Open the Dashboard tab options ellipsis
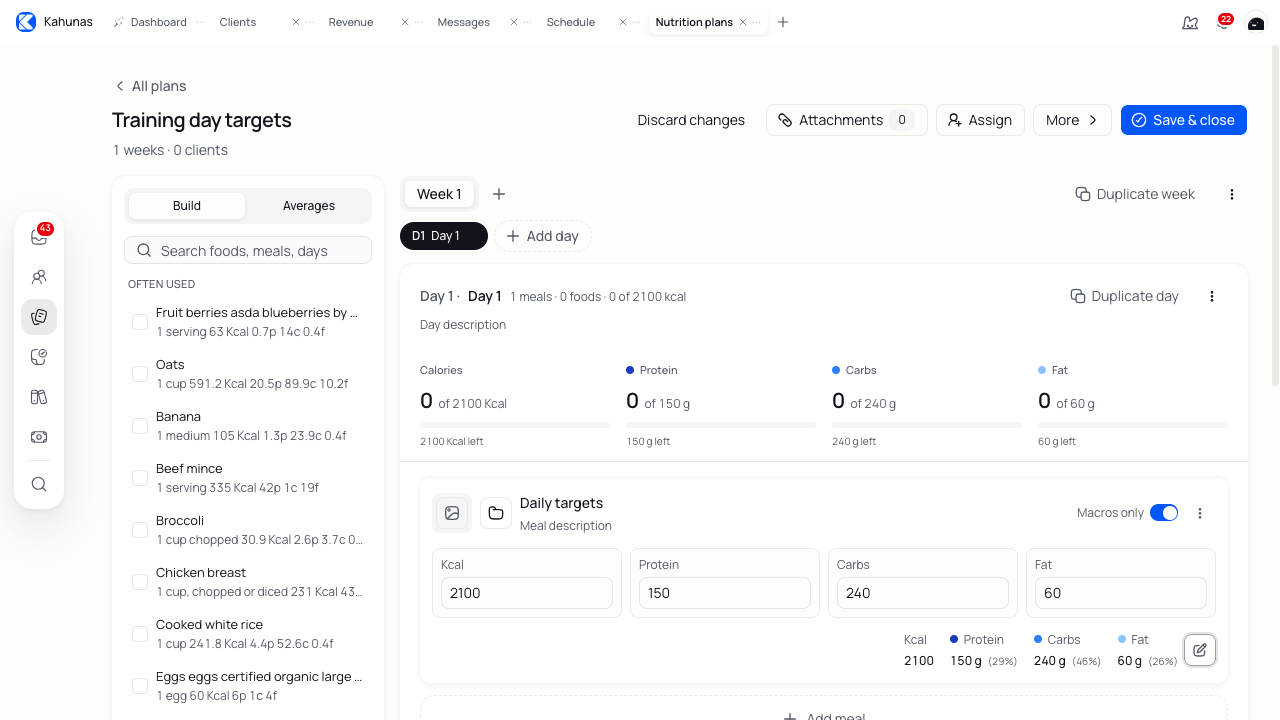The width and height of the screenshot is (1280, 720). click(x=200, y=22)
